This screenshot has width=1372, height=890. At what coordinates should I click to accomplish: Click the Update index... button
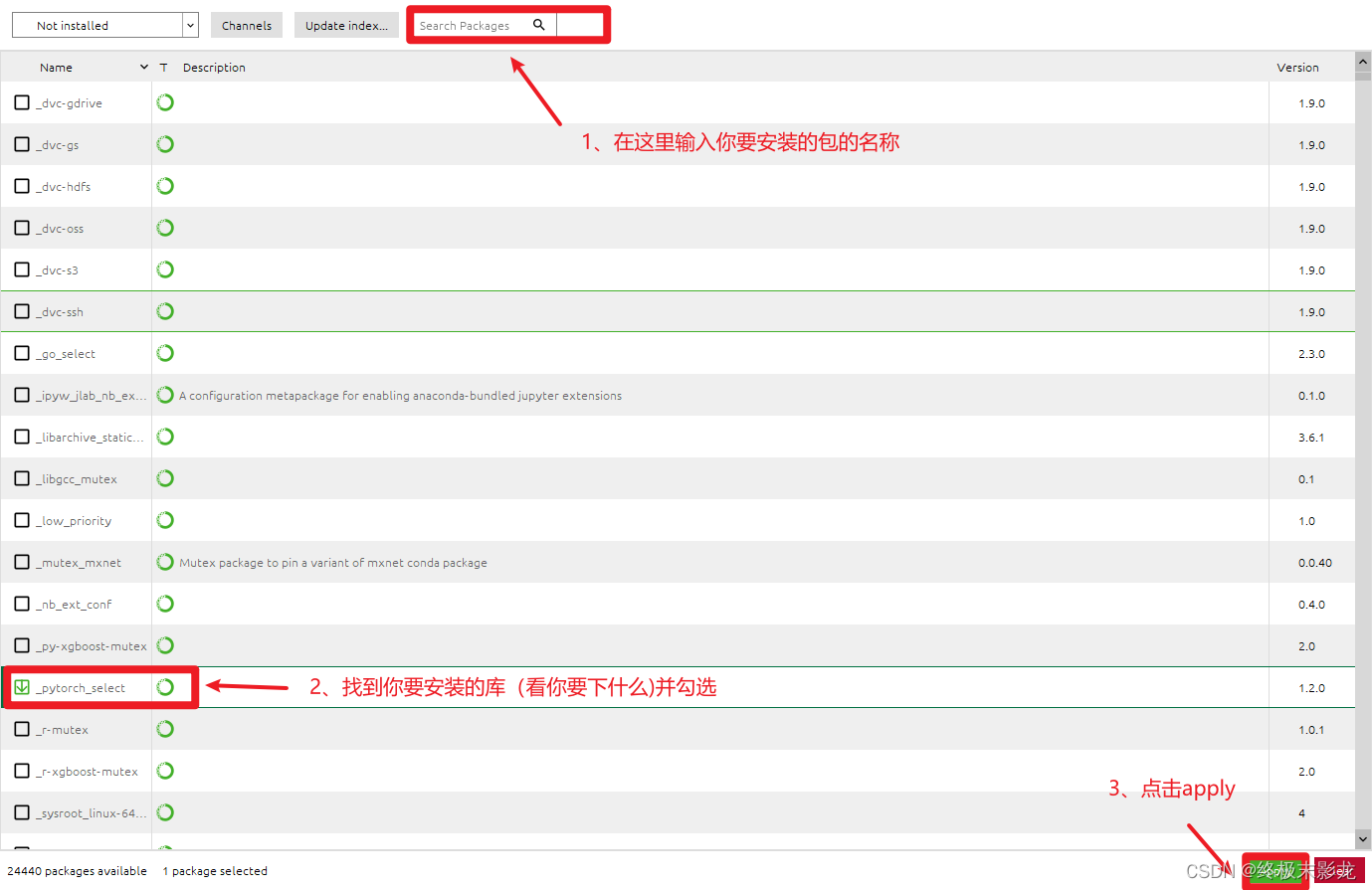tap(346, 25)
